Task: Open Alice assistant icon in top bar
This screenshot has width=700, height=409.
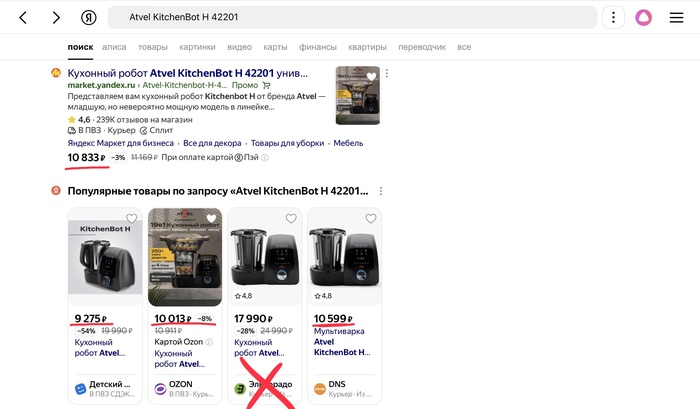Action: click(644, 18)
